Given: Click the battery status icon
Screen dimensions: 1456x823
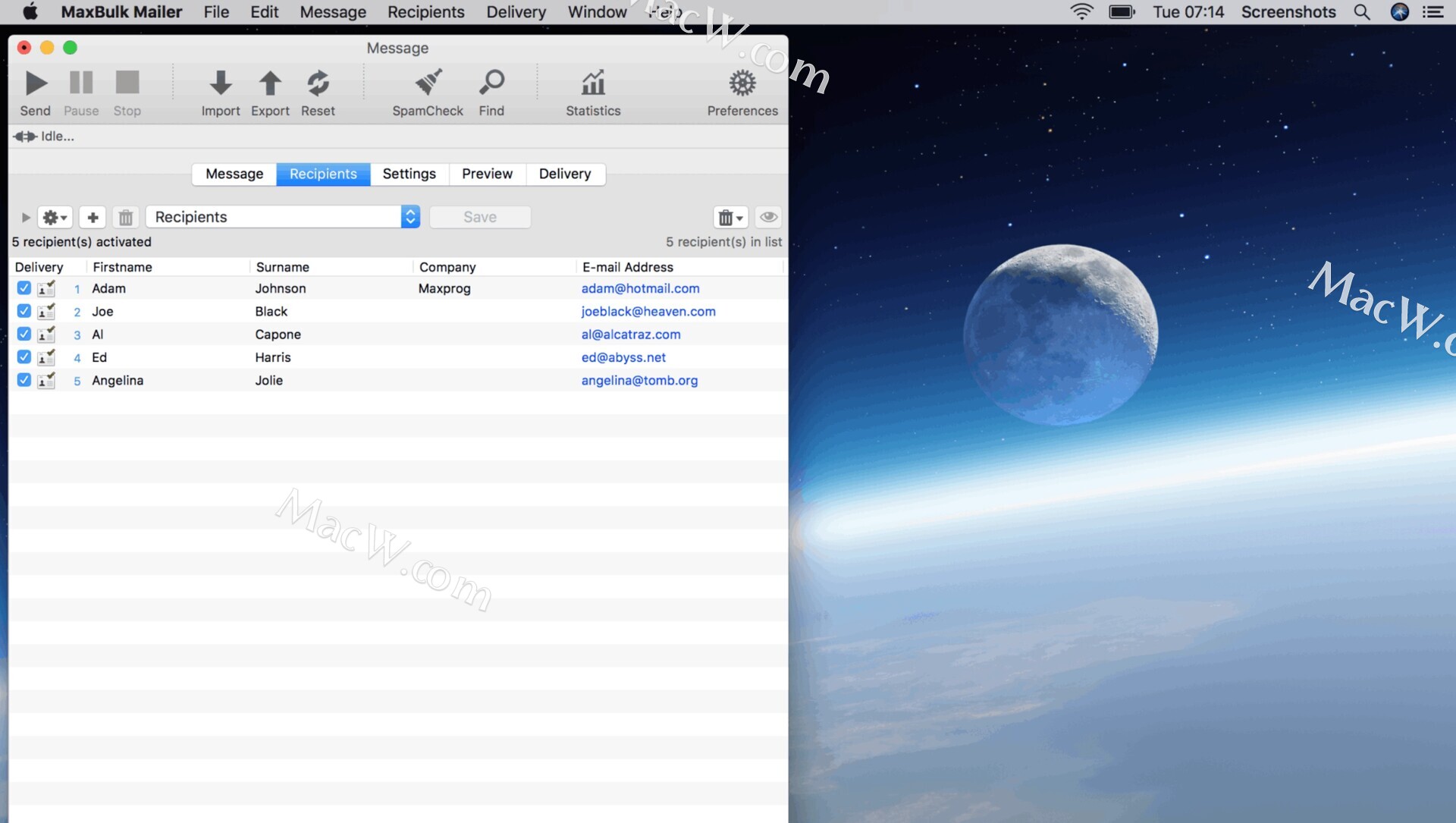Looking at the screenshot, I should point(1122,12).
